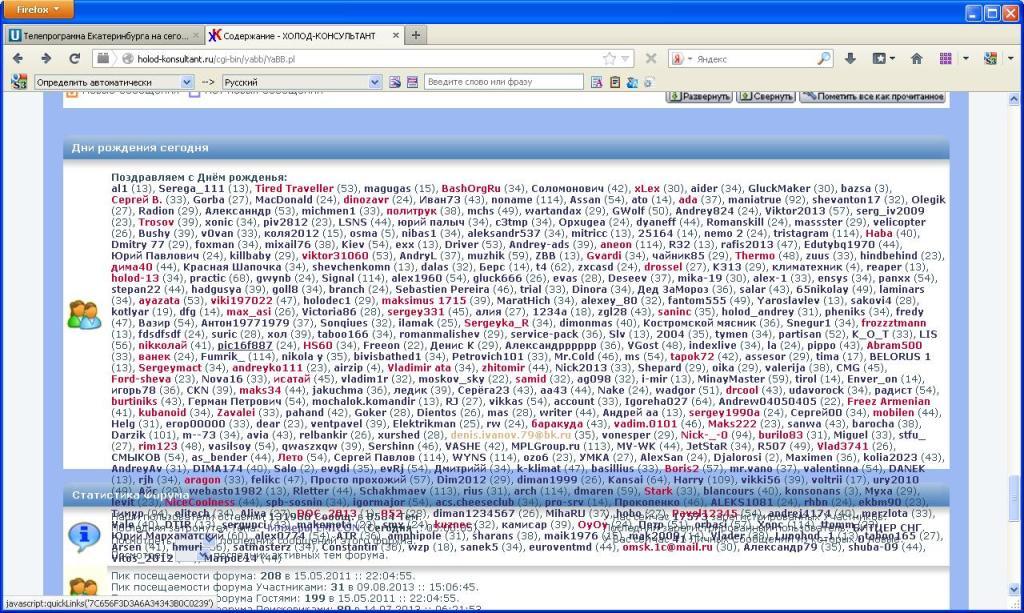Viewport: 1024px width, 613px height.
Task: Click 'Пометить все как прочитанное' button
Action: coord(873,97)
